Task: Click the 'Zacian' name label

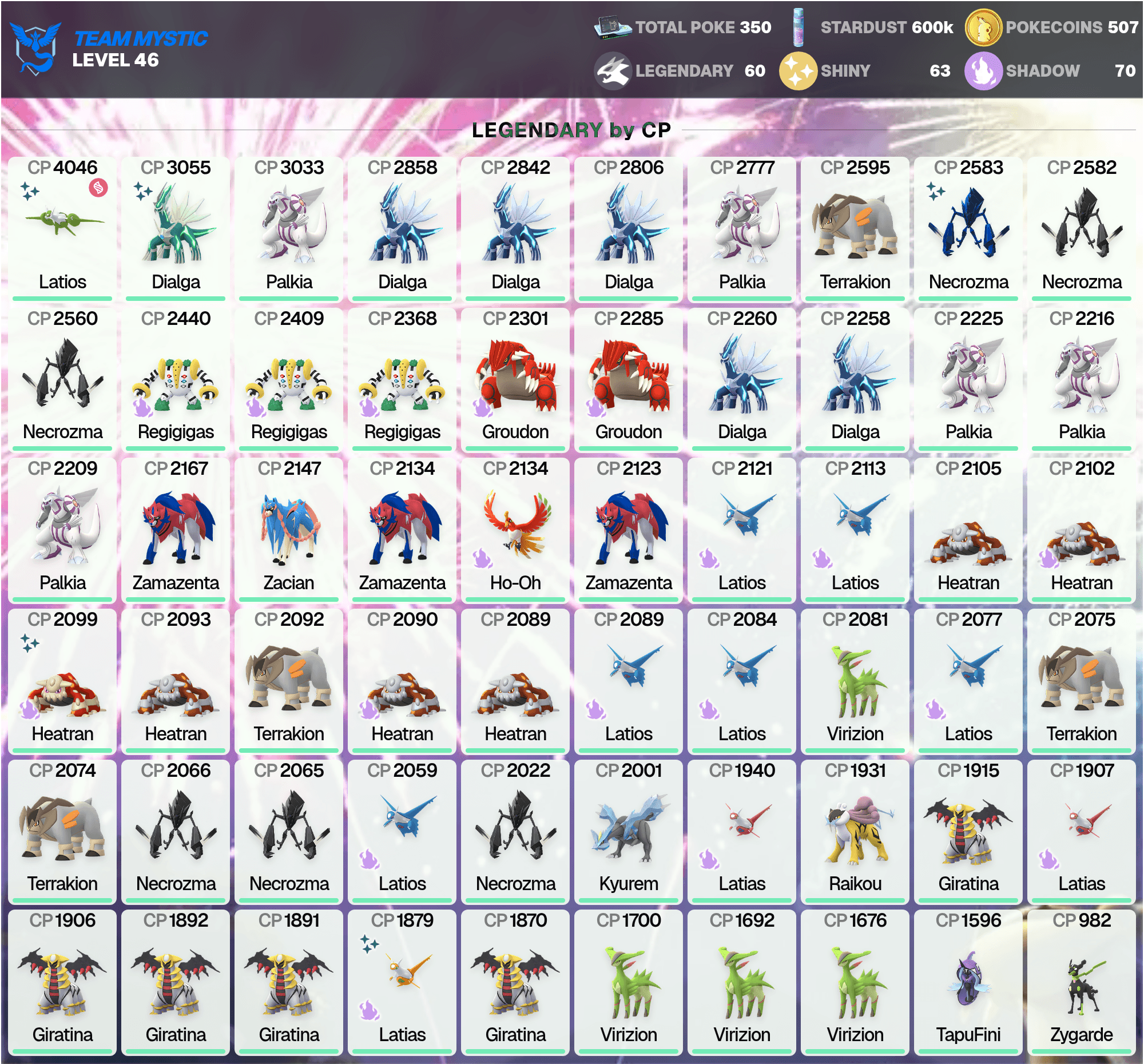Action: (x=289, y=583)
